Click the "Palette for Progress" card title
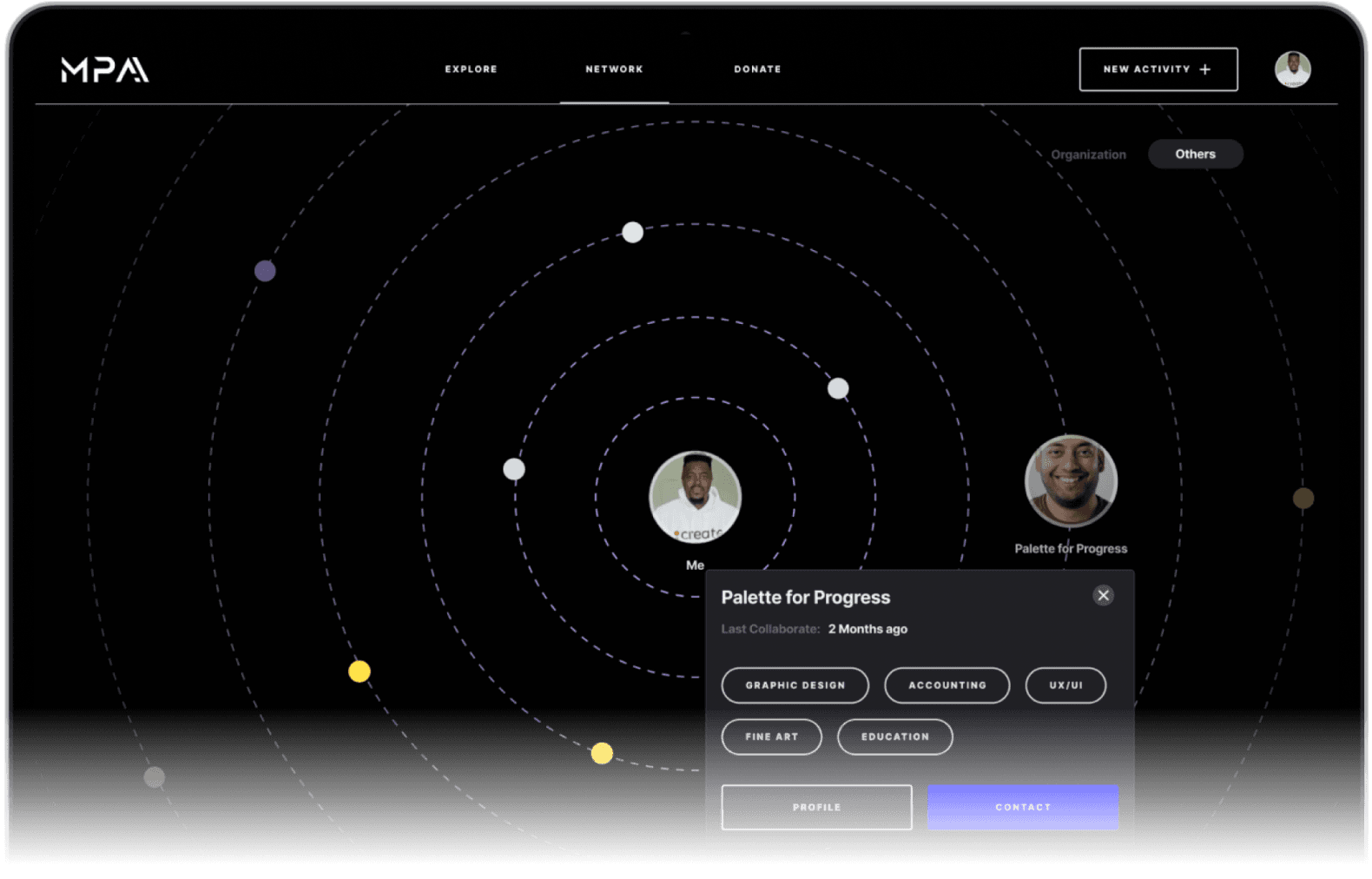The height and width of the screenshot is (879, 1372). [x=806, y=598]
